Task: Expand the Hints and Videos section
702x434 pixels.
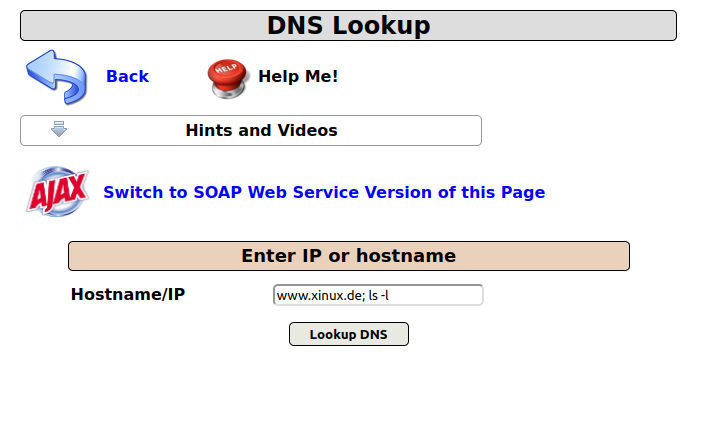Action: [x=260, y=131]
